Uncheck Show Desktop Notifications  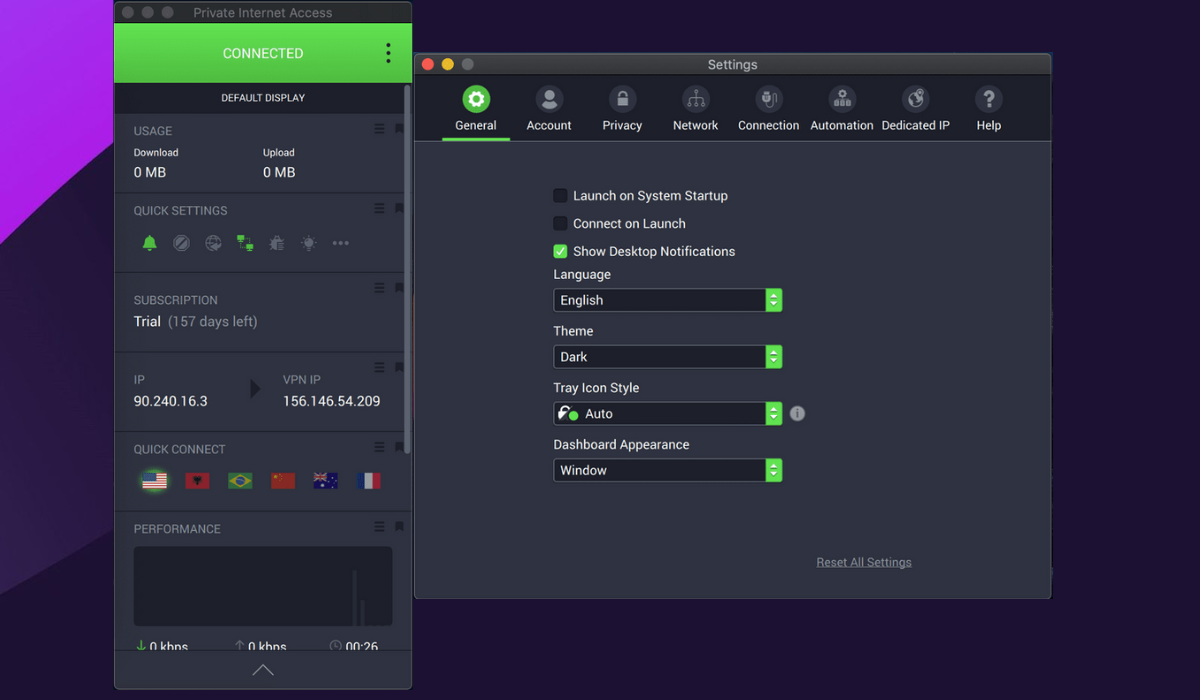tap(560, 252)
